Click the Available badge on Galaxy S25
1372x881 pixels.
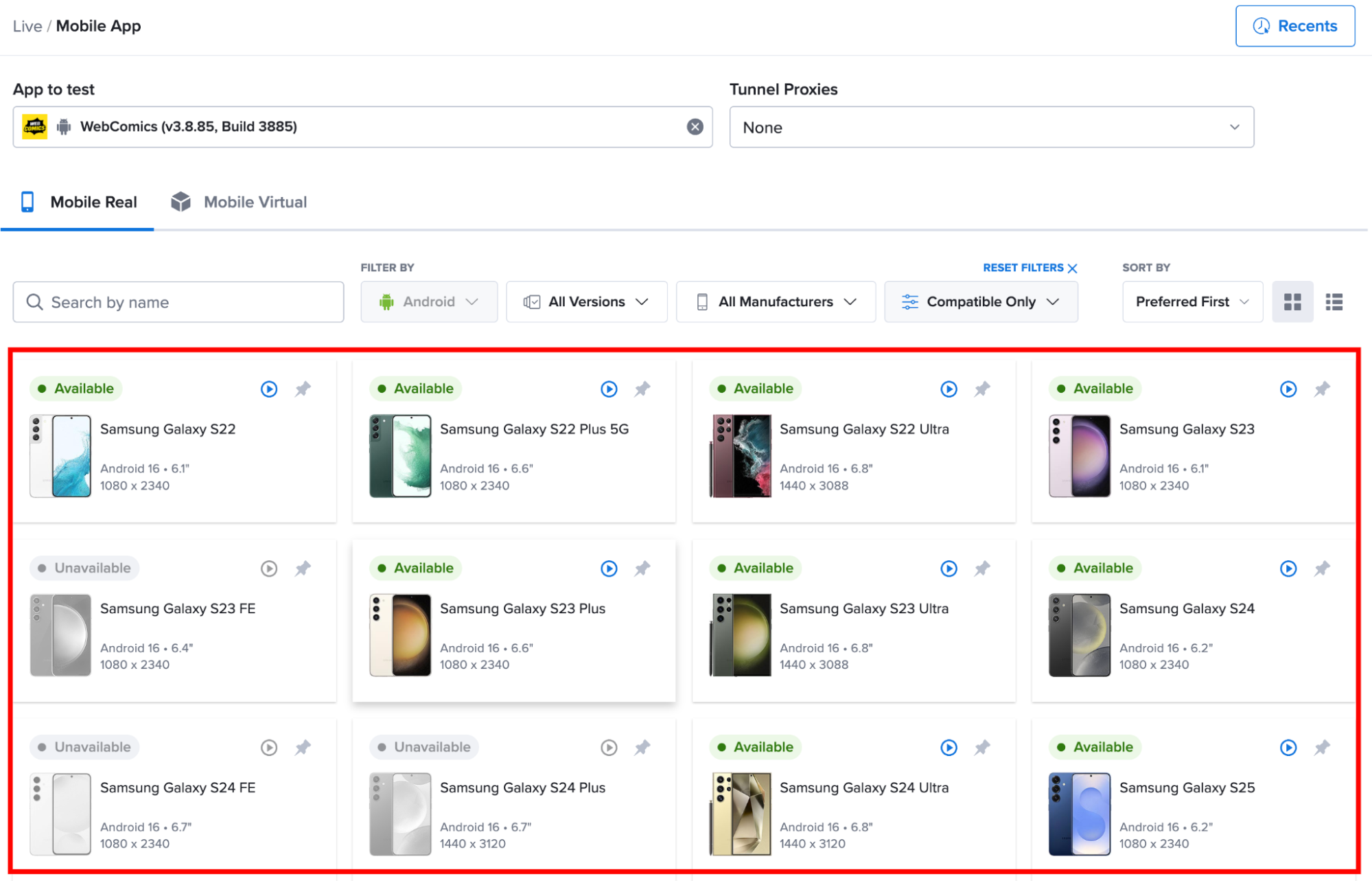coord(1095,748)
